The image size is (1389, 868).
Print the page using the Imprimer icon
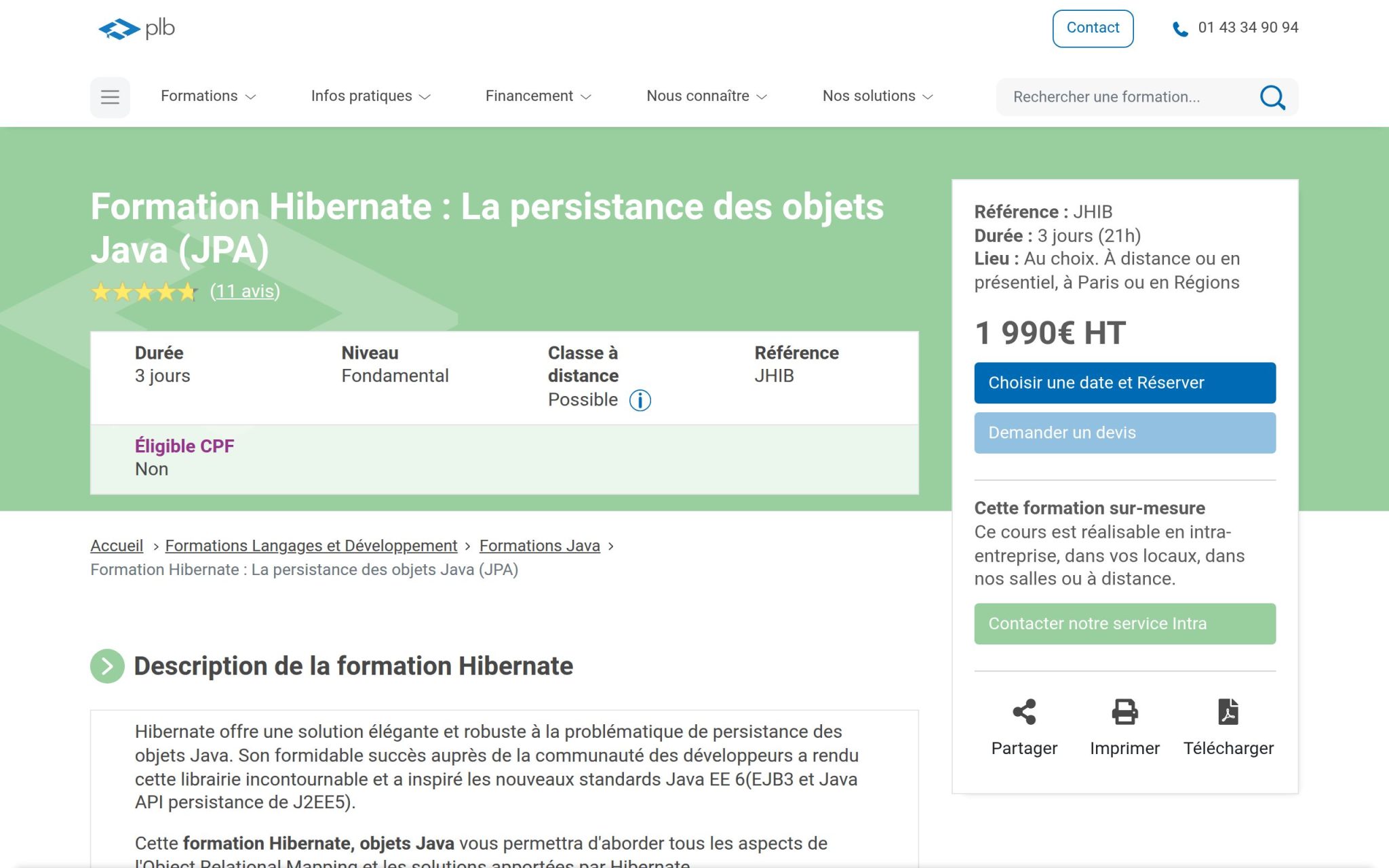[x=1124, y=712]
